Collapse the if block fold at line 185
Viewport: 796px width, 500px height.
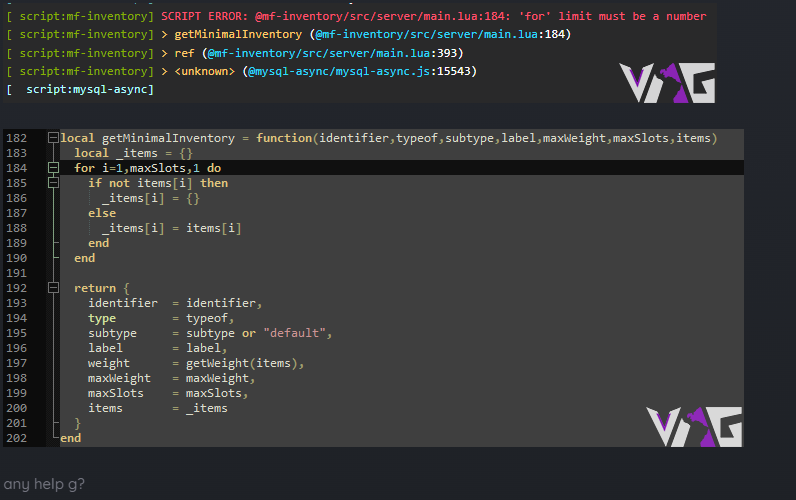pyautogui.click(x=53, y=183)
